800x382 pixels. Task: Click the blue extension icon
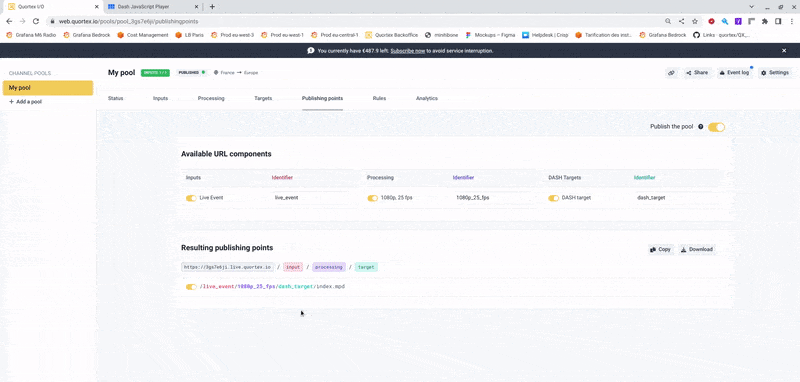click(724, 21)
